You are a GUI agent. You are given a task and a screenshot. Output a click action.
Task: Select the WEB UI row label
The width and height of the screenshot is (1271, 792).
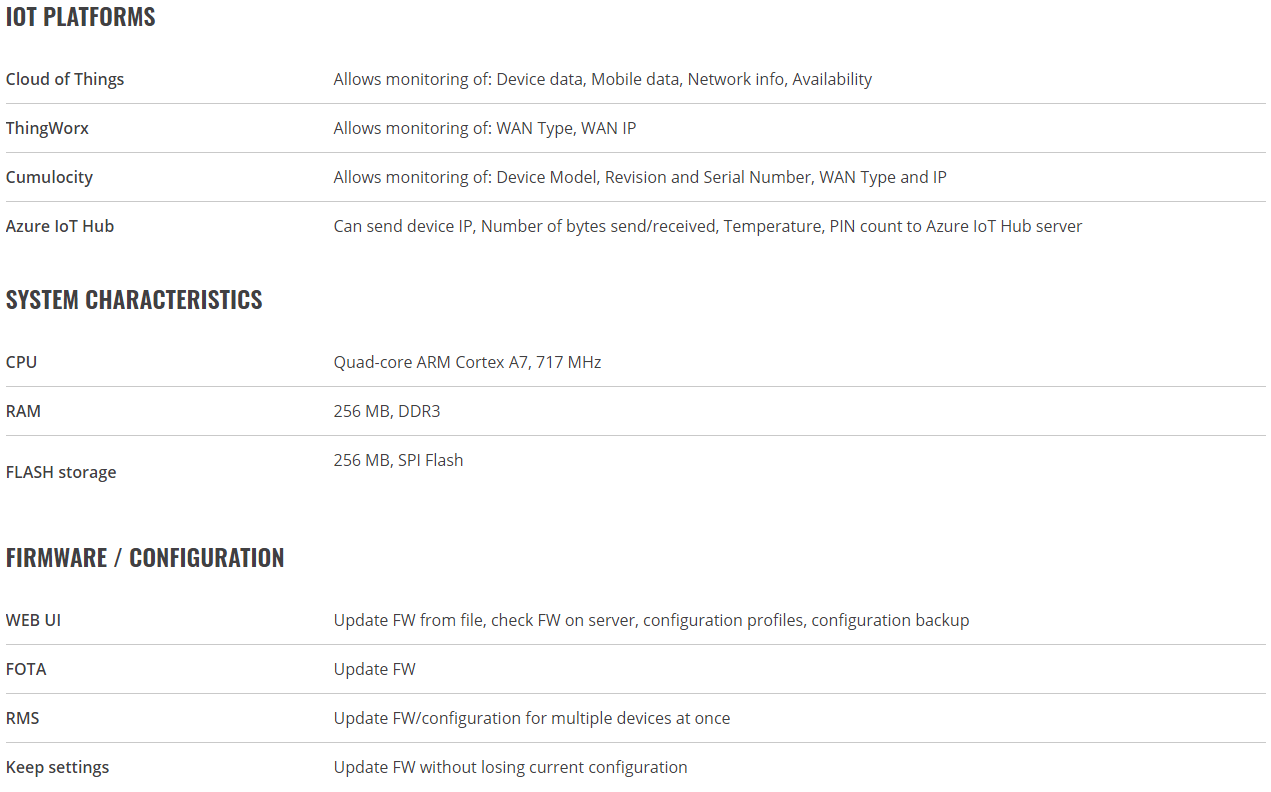click(33, 620)
